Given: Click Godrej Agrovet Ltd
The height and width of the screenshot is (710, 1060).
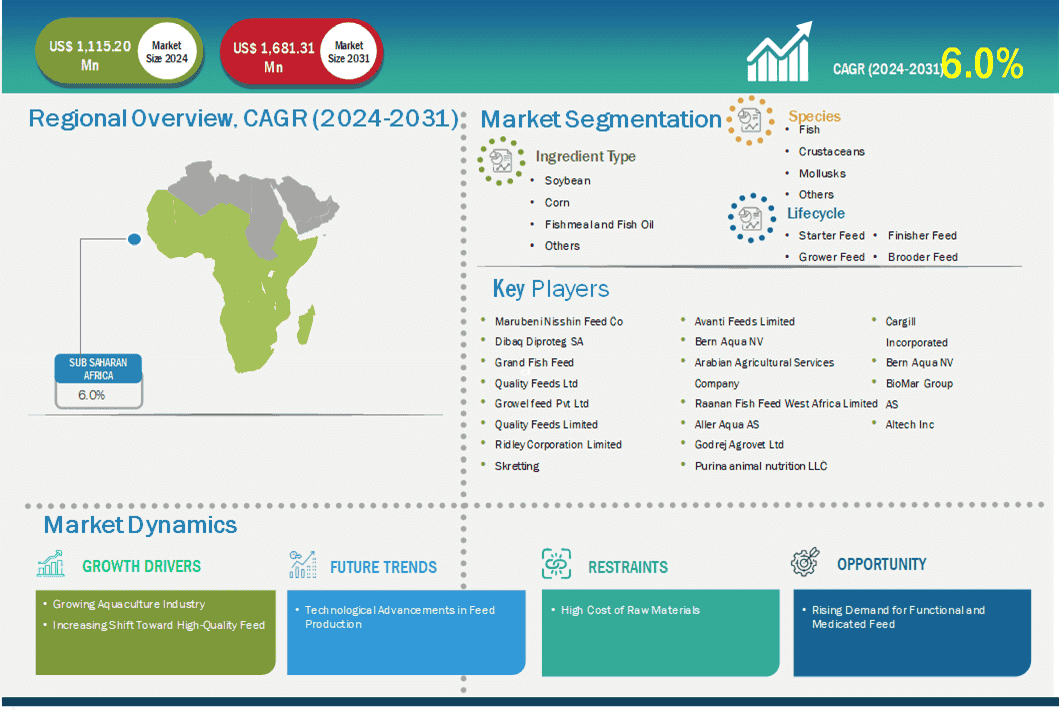Looking at the screenshot, I should (x=739, y=444).
